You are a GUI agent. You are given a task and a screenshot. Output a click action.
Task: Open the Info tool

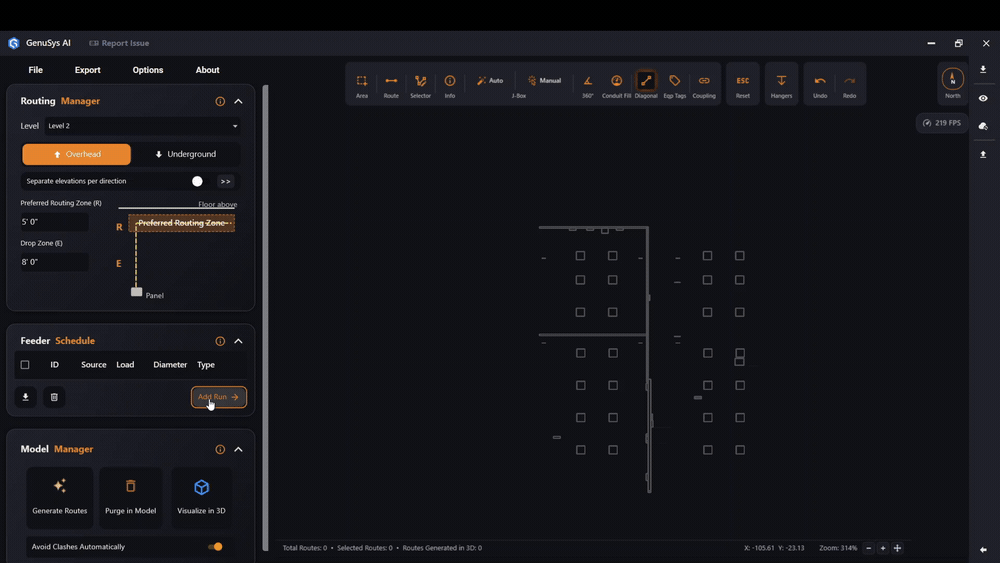pyautogui.click(x=450, y=85)
